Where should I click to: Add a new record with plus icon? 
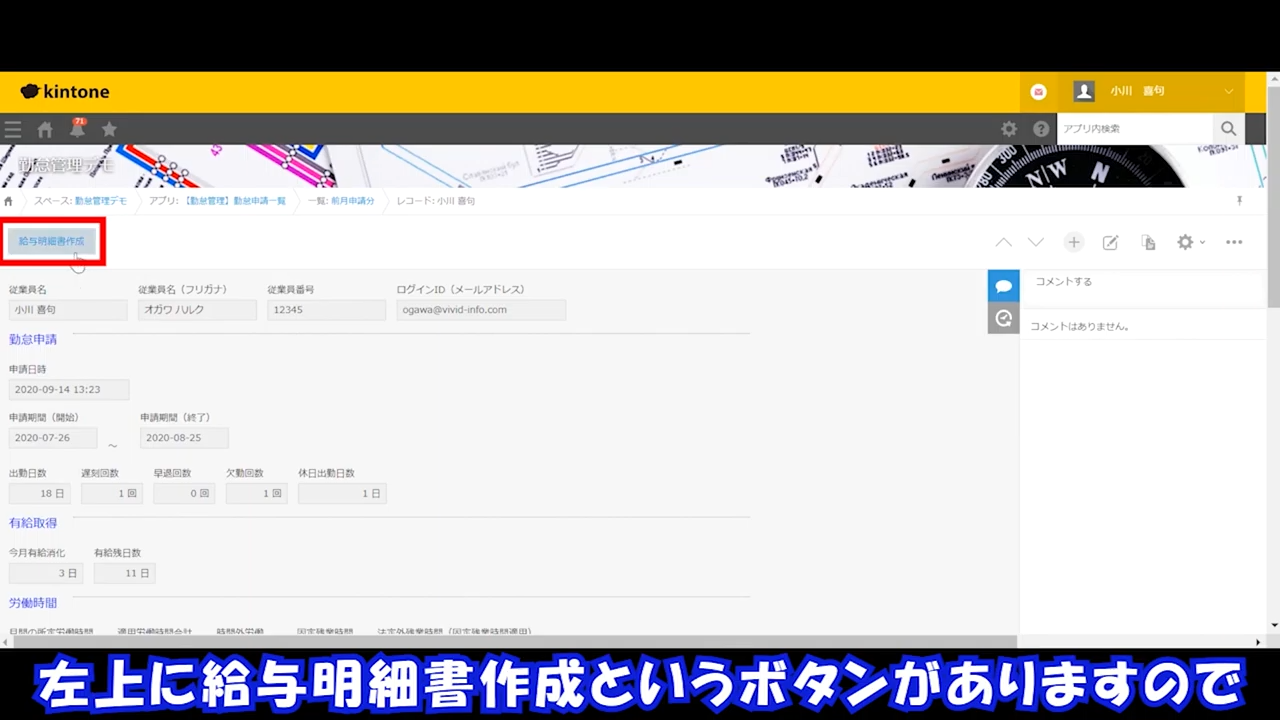[x=1074, y=242]
